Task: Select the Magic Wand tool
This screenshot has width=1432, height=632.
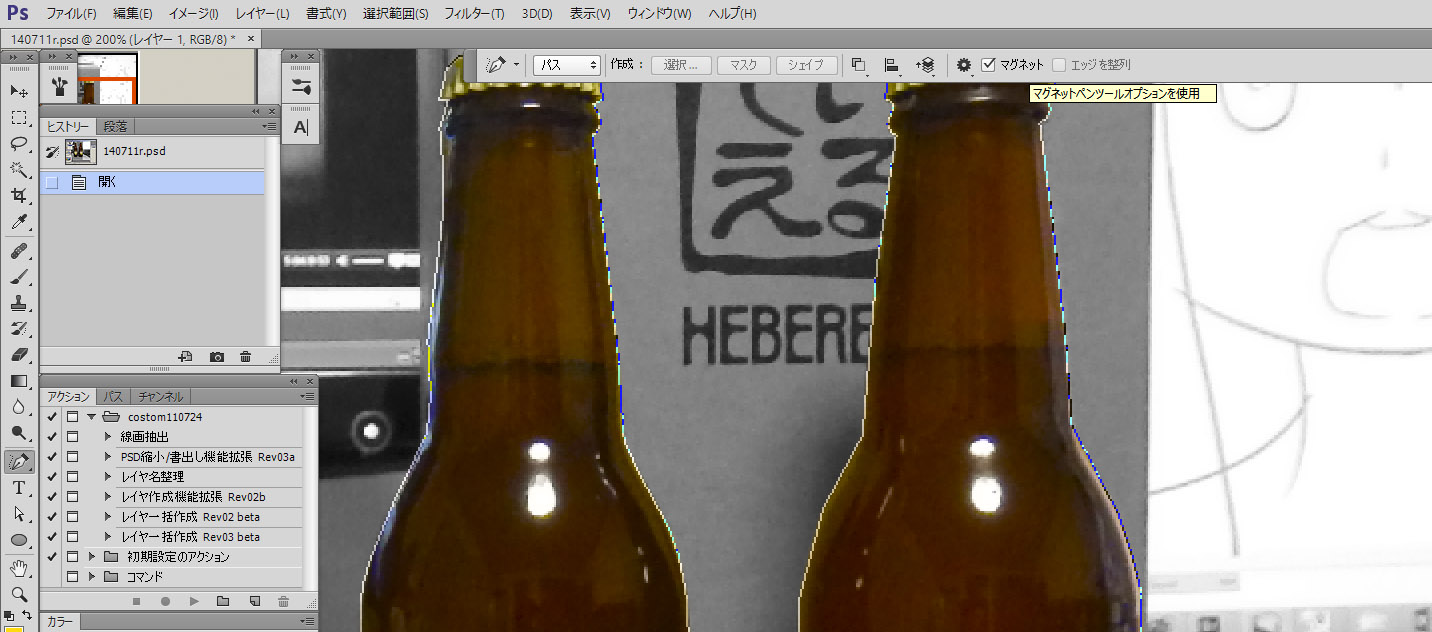Action: tap(19, 169)
